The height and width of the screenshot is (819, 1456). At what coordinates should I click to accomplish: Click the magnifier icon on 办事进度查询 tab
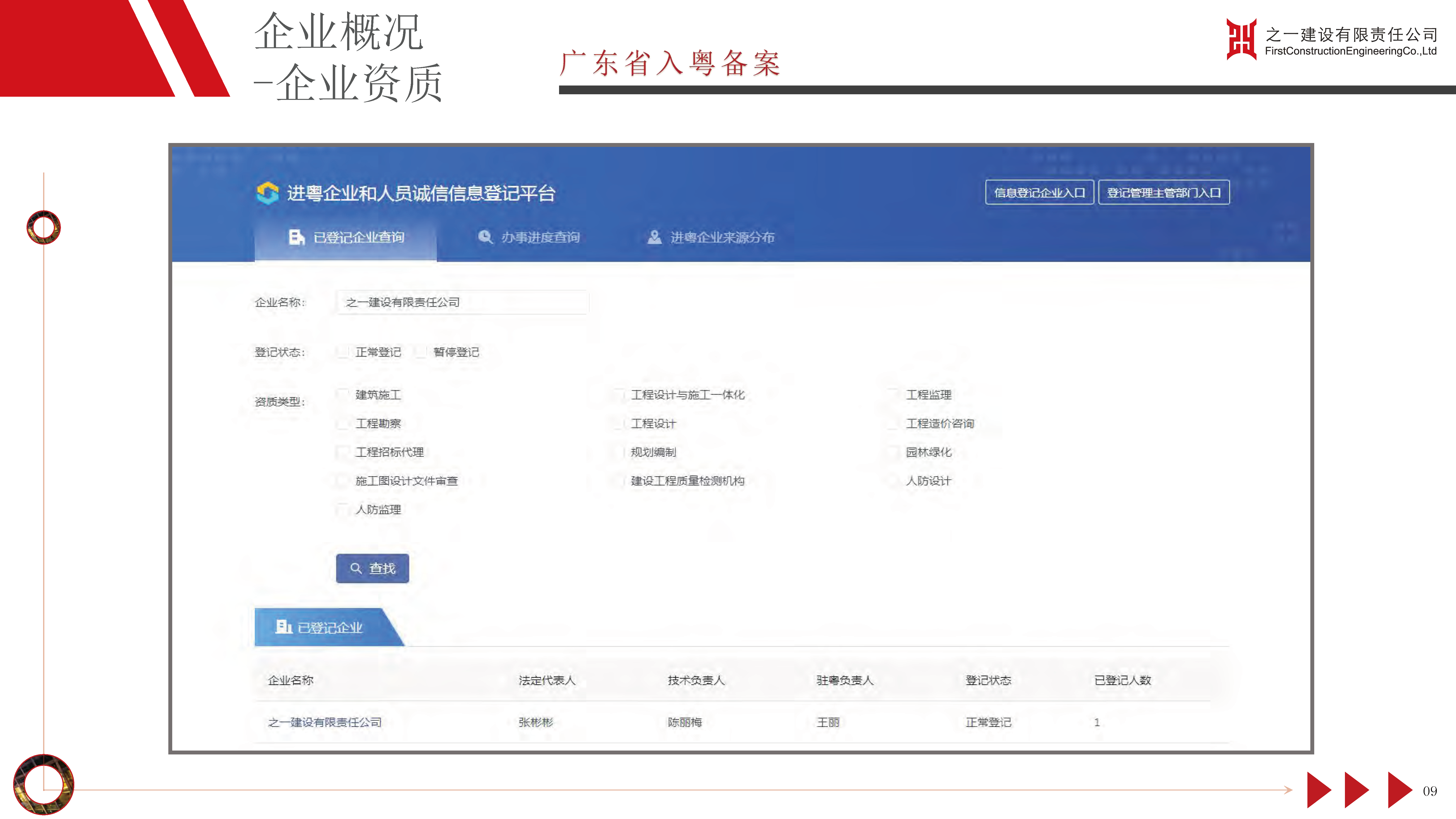point(485,237)
